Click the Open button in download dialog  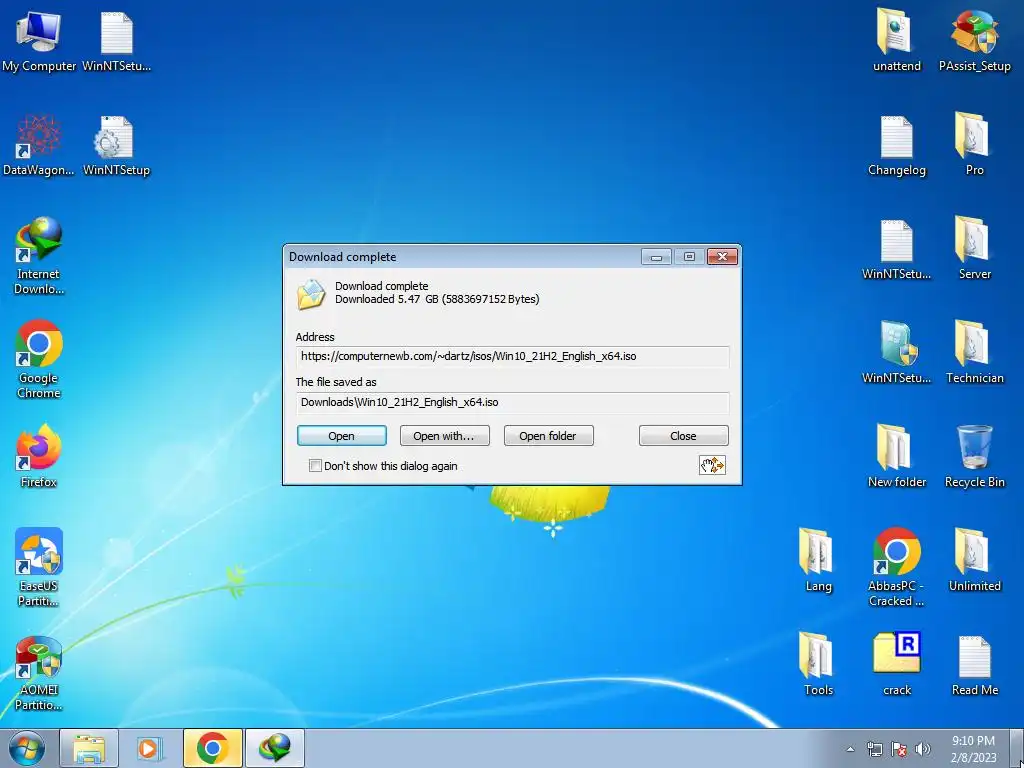coord(342,436)
